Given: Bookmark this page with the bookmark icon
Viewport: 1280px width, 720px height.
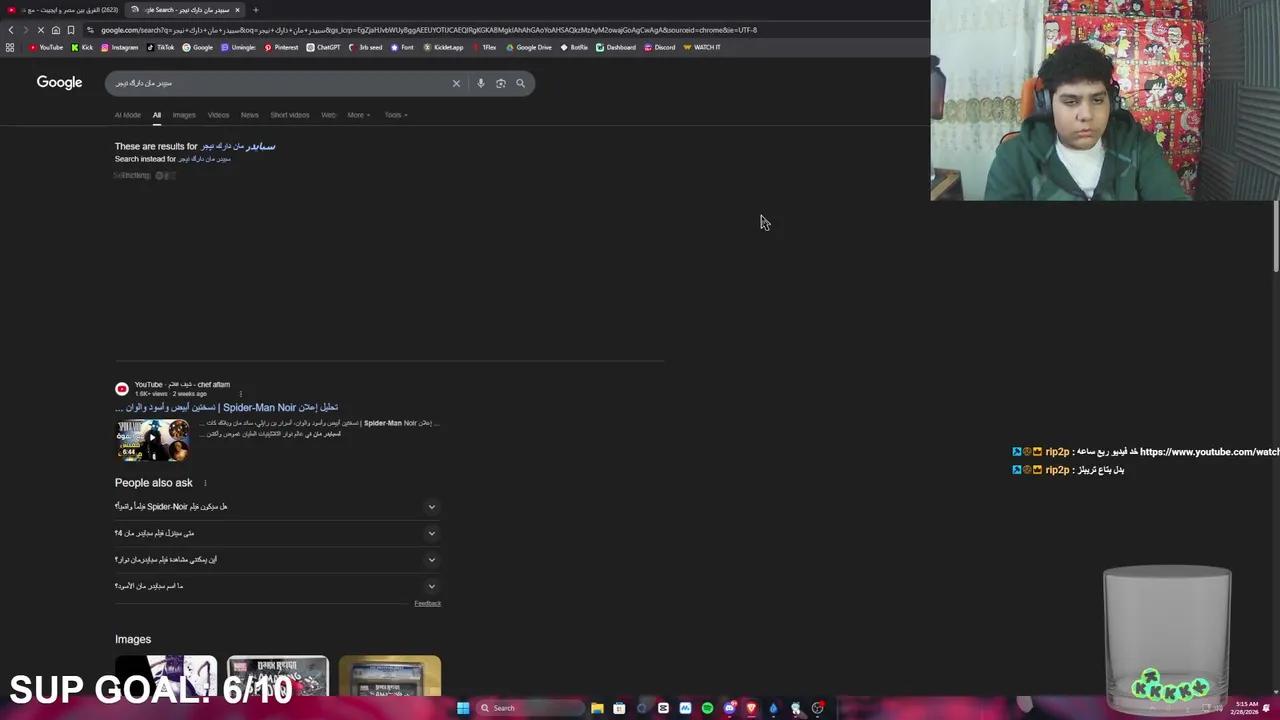Looking at the screenshot, I should point(70,30).
